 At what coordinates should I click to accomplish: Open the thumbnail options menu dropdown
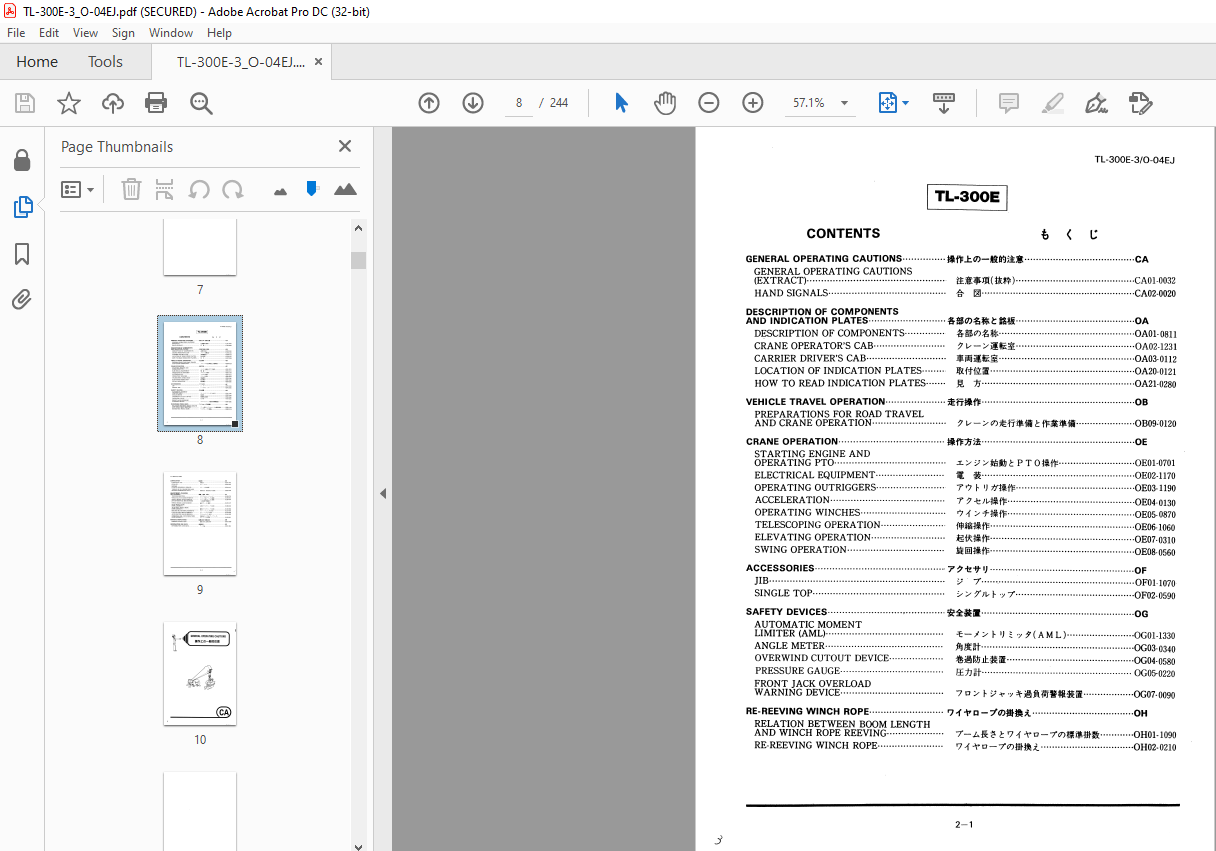click(x=78, y=189)
